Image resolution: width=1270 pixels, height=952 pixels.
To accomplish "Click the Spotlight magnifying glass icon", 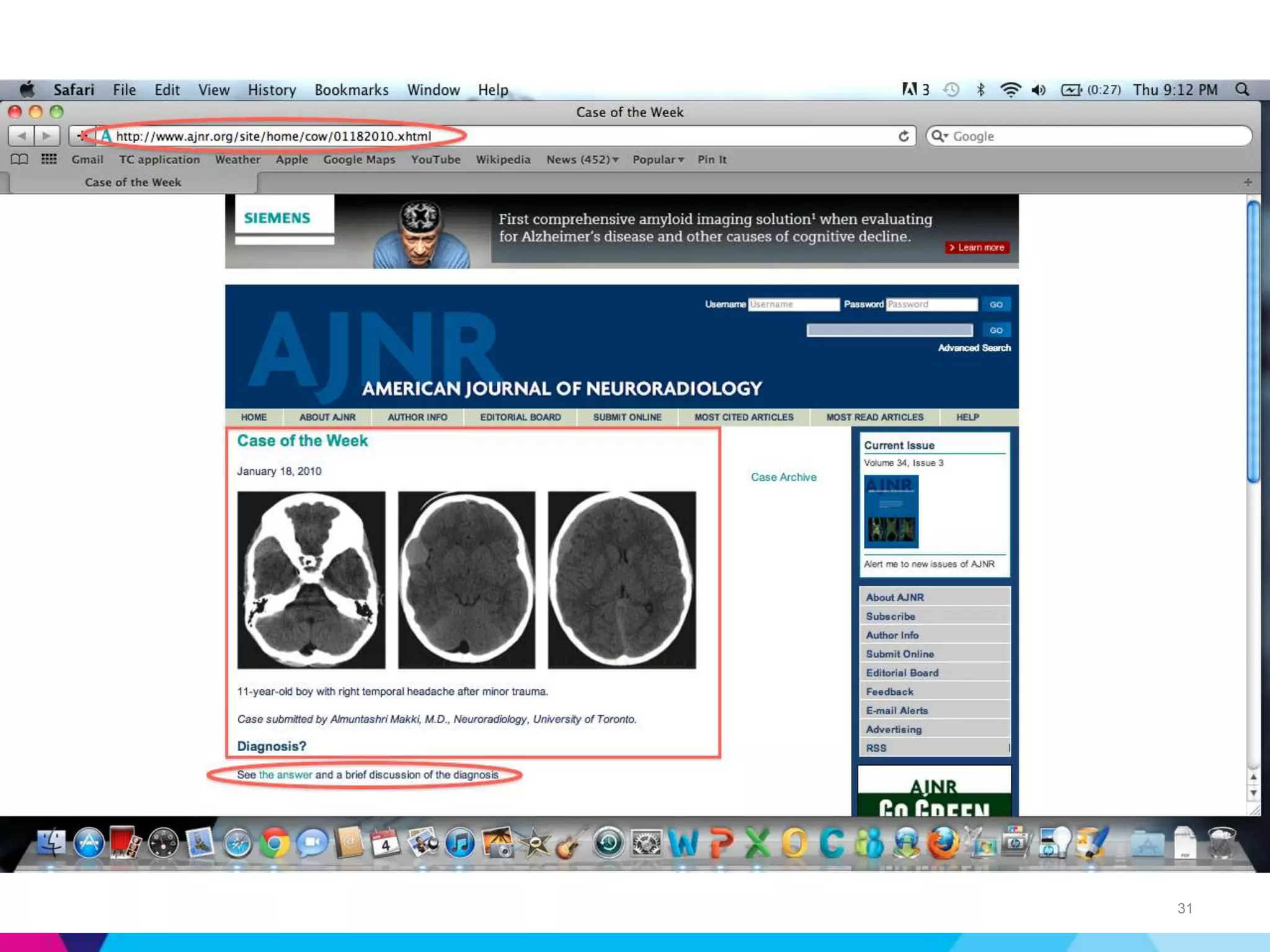I will click(x=1242, y=90).
